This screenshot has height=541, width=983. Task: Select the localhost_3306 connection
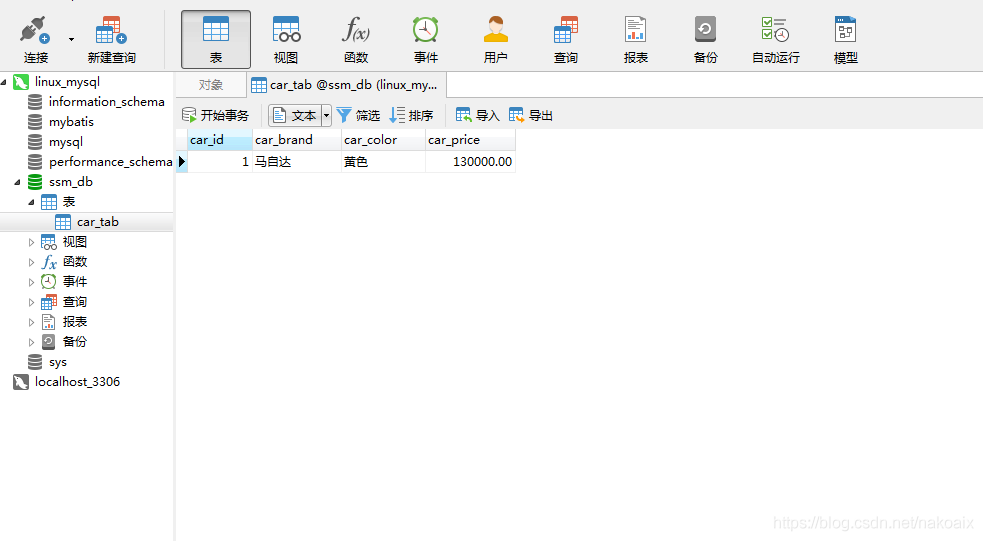point(77,382)
